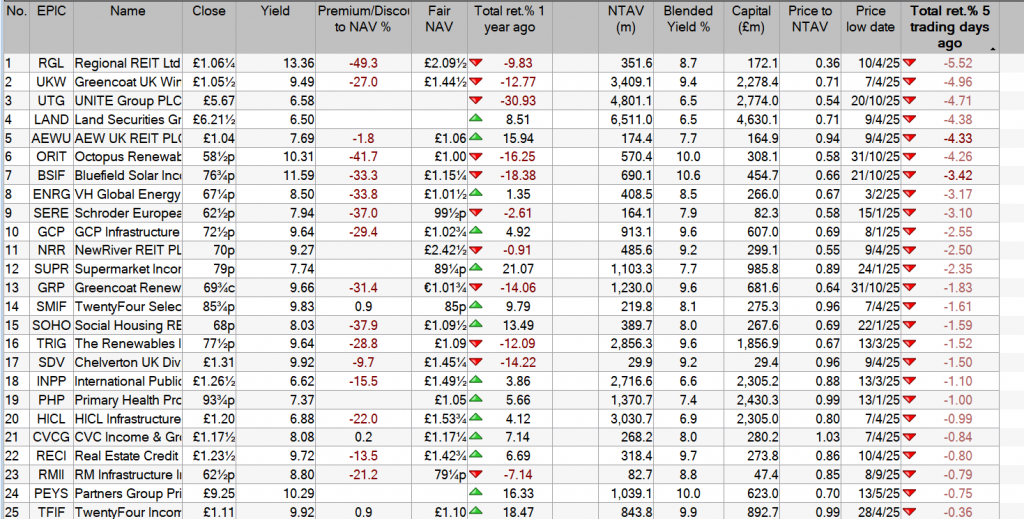
Task: Select row number 12 for SUPR
Action: pyautogui.click(x=13, y=267)
